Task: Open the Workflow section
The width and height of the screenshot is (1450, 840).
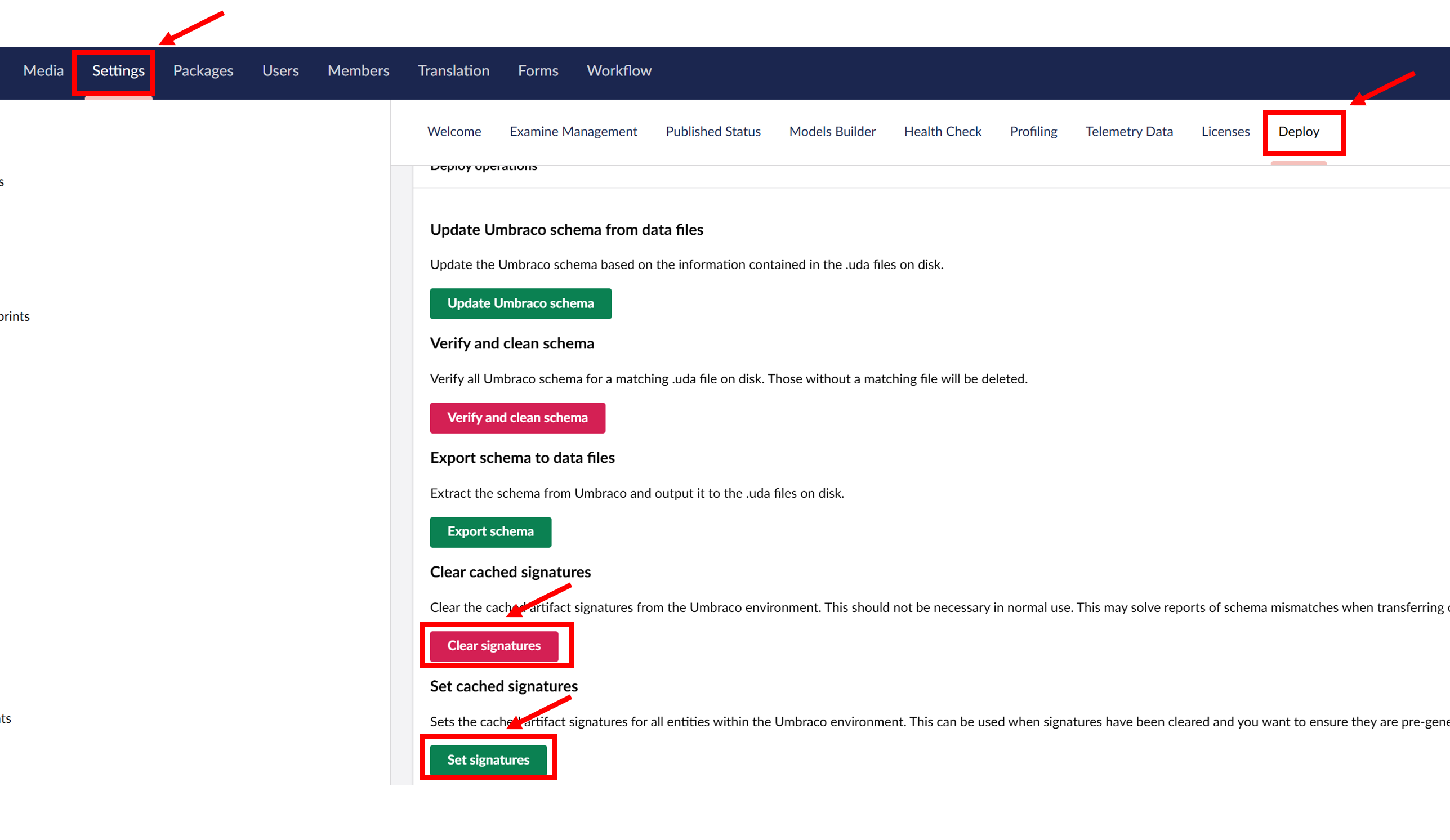Action: coord(618,71)
